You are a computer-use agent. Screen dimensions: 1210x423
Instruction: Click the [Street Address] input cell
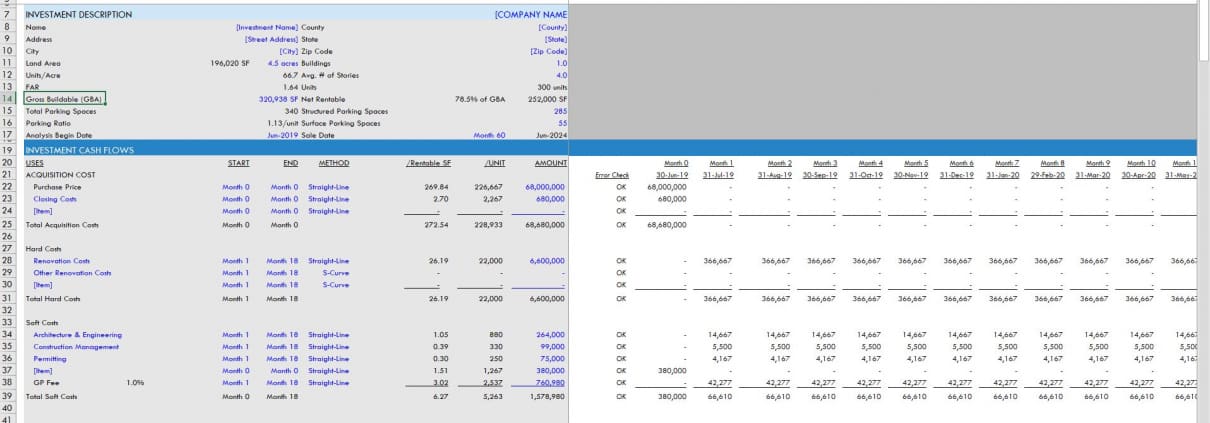[x=271, y=39]
